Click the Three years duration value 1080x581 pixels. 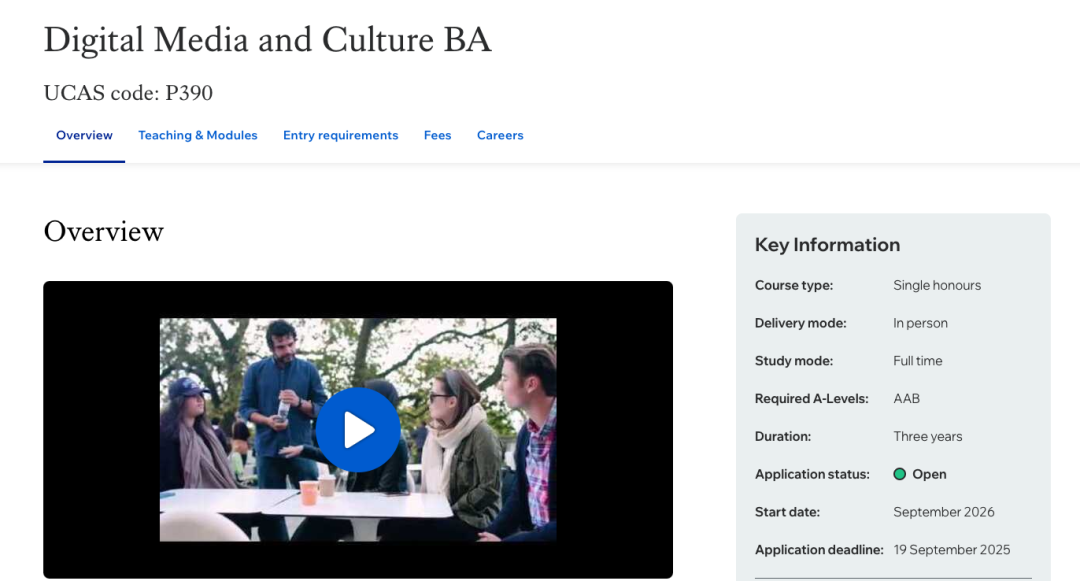coord(927,436)
